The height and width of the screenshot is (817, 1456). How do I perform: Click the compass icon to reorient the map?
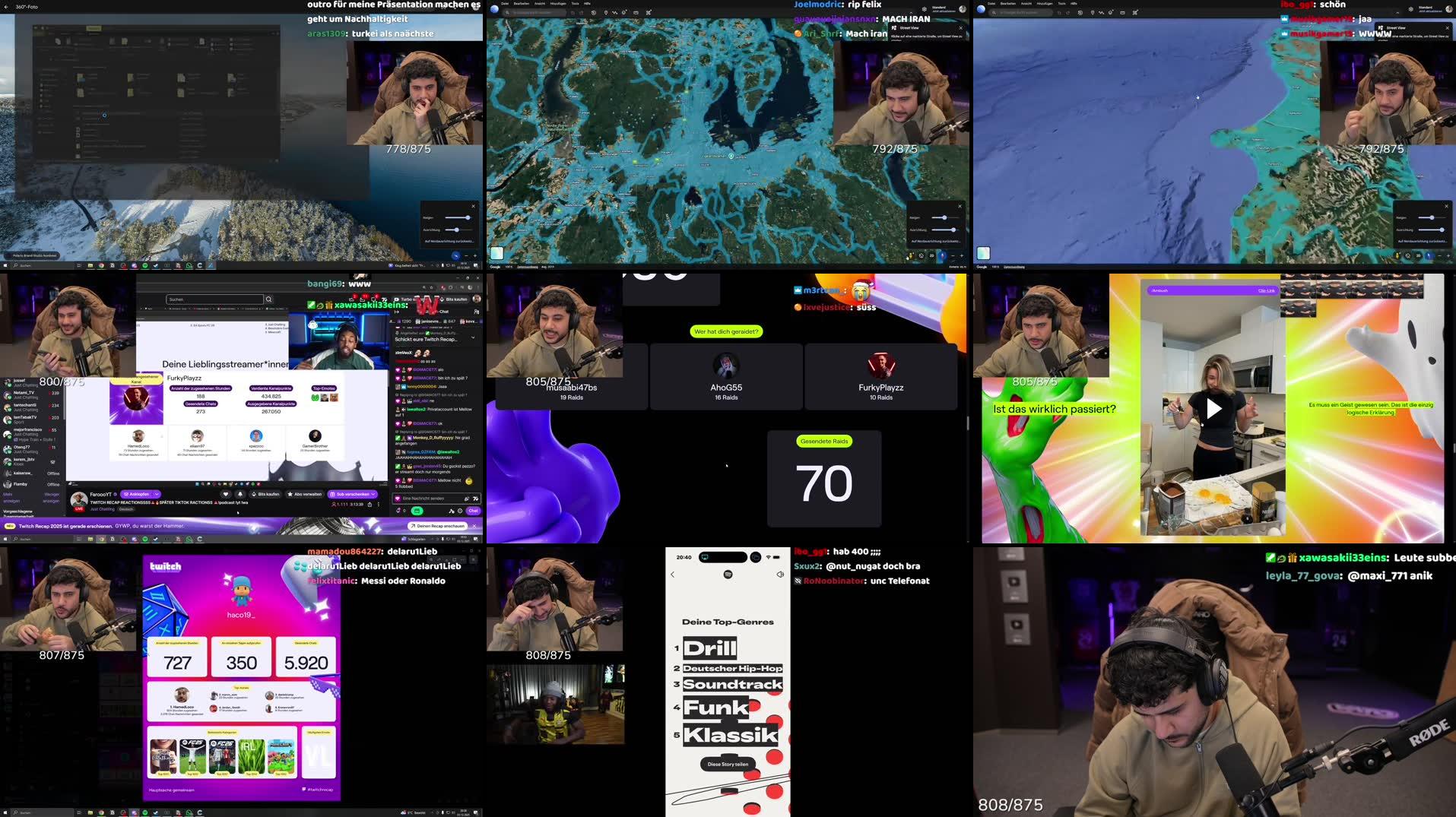tap(942, 256)
